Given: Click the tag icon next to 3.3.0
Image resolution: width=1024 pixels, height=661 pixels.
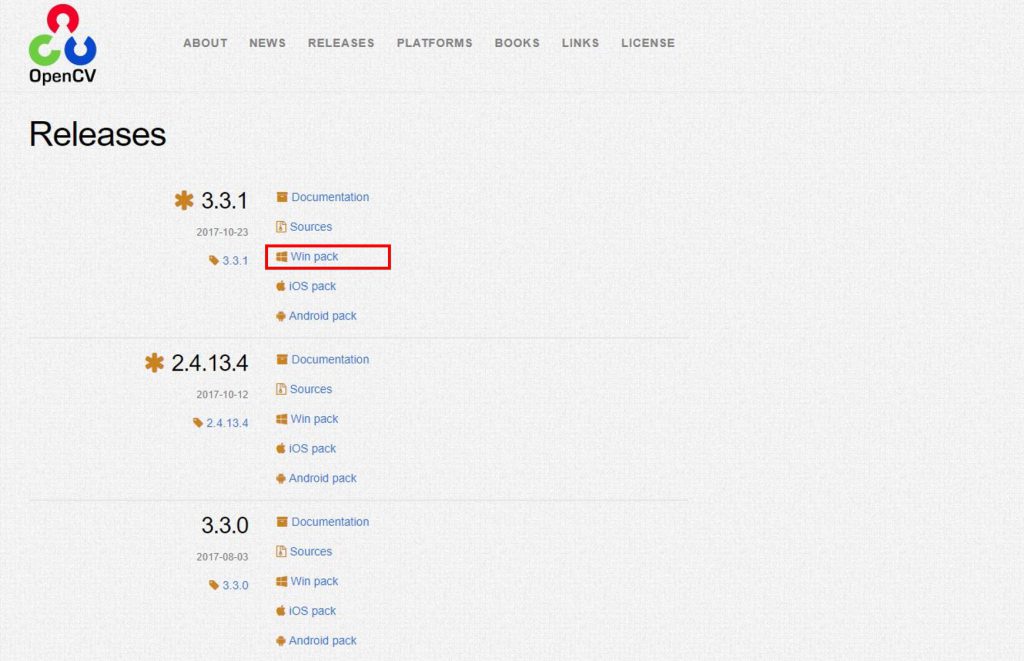Looking at the screenshot, I should (214, 585).
